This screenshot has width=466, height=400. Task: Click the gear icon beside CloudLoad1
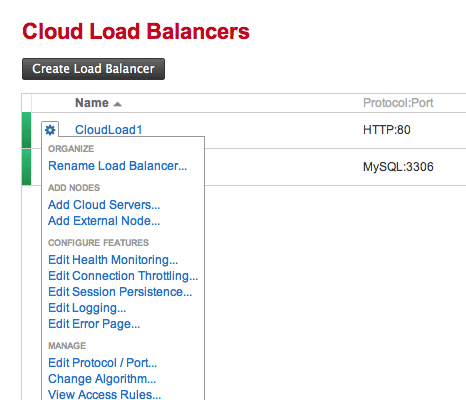pos(50,130)
